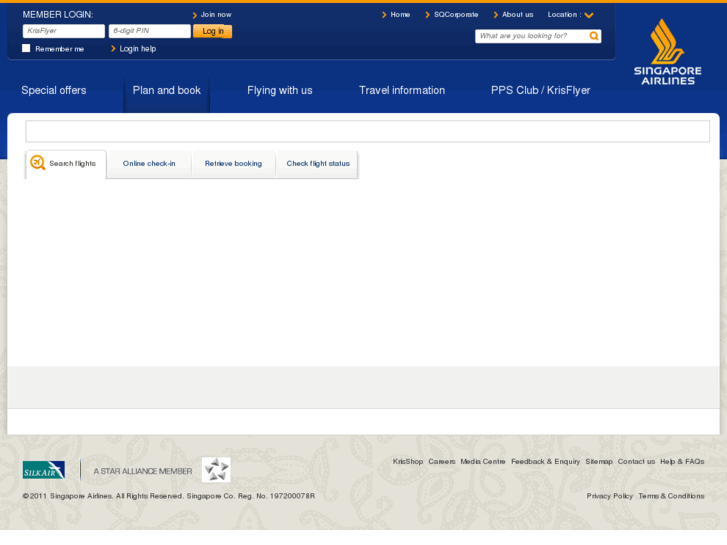
Task: Open the Plan and book menu
Action: tap(166, 90)
